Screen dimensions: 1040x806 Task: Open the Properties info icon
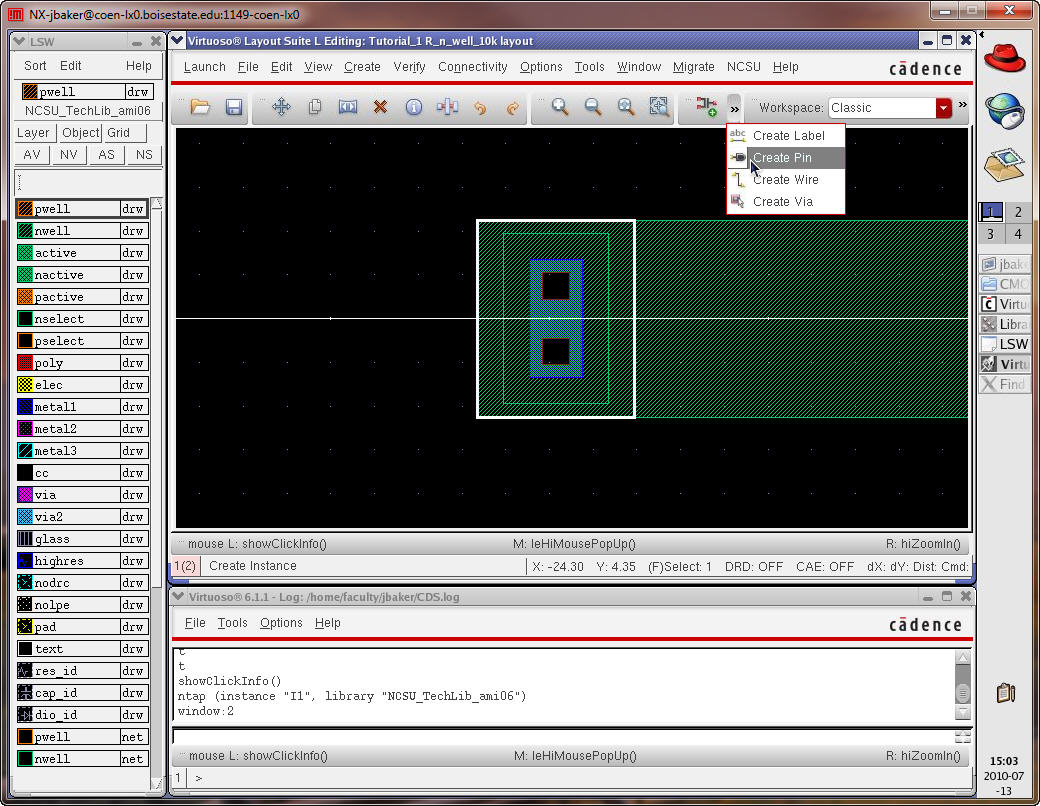[x=413, y=107]
